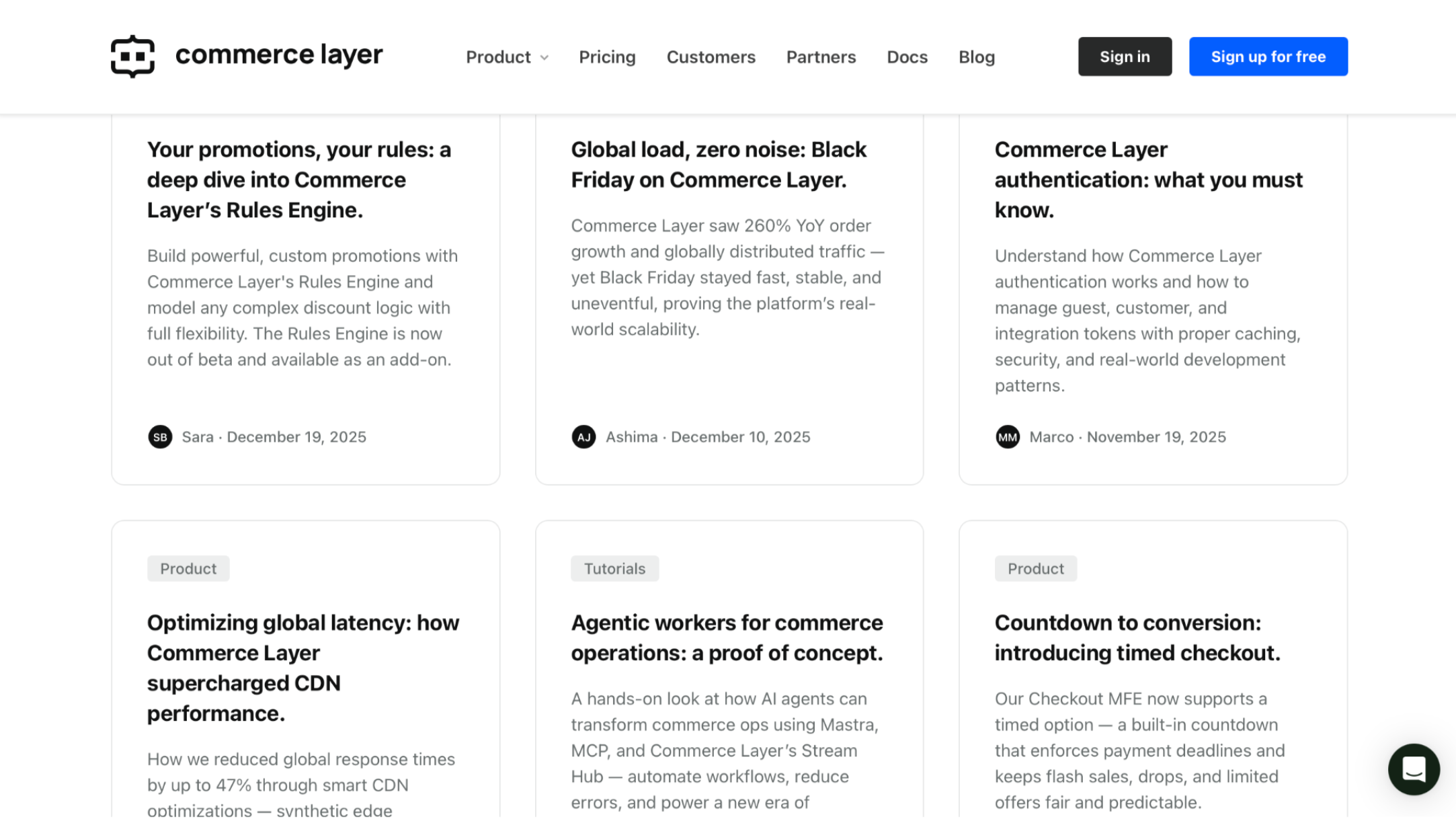Click Product tag above CDN performance post
1456x819 pixels.
[x=188, y=569]
